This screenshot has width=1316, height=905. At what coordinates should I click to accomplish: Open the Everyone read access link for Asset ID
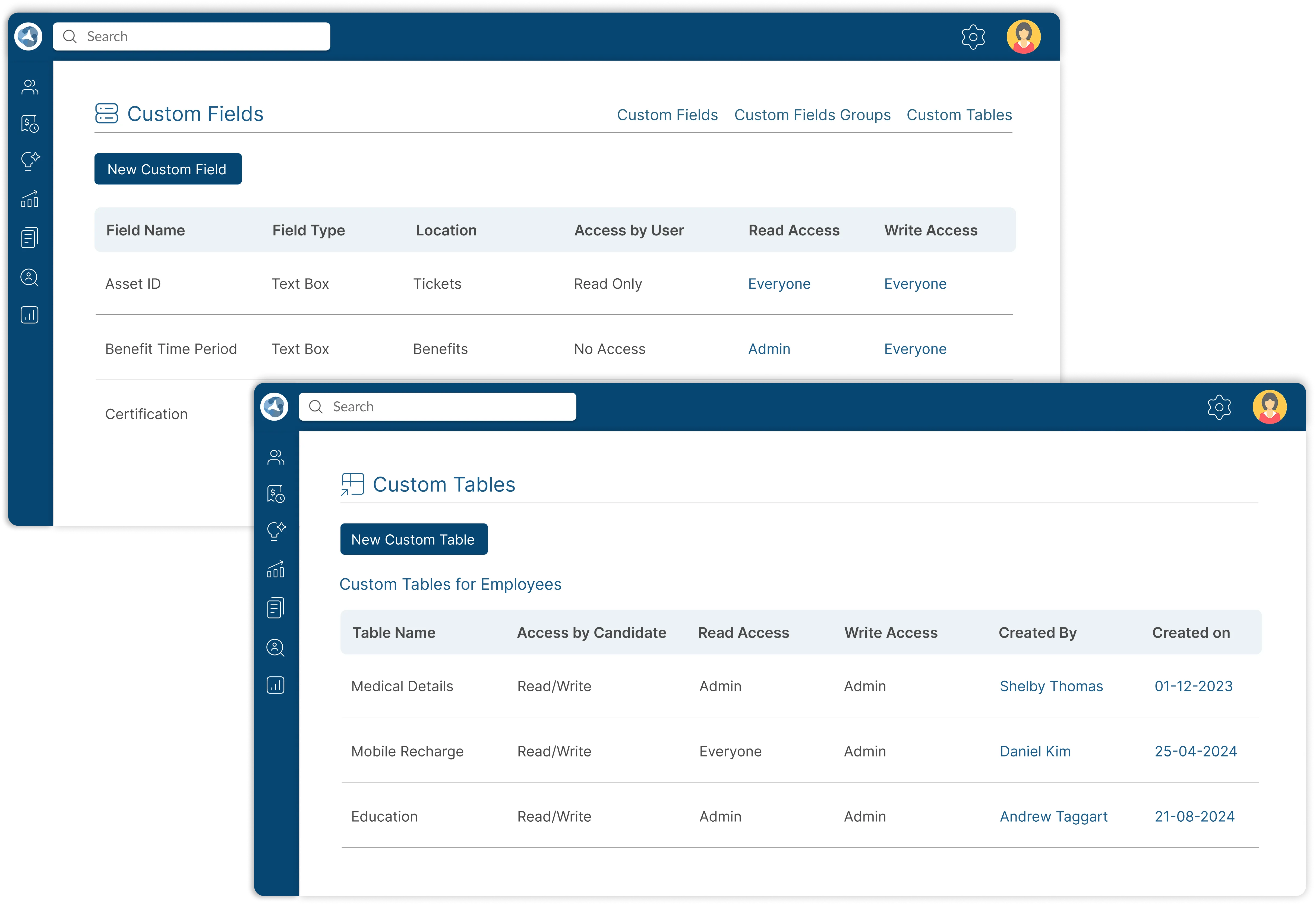tap(779, 283)
